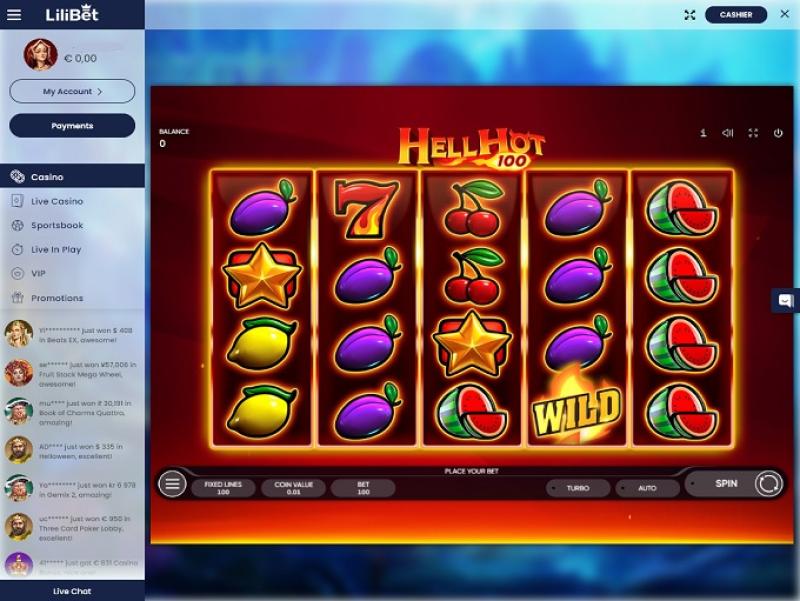Image resolution: width=800 pixels, height=601 pixels.
Task: Click the circular spin arrows icon
Action: (x=768, y=483)
